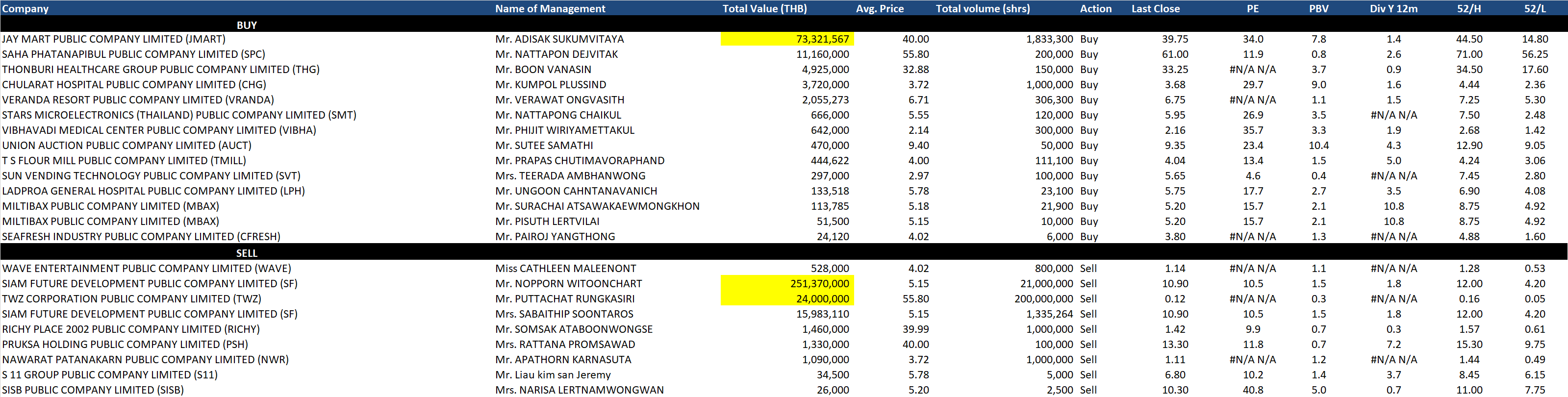Click the Total Value (THB) column header
This screenshot has height=397, width=1568.
pyautogui.click(x=764, y=8)
